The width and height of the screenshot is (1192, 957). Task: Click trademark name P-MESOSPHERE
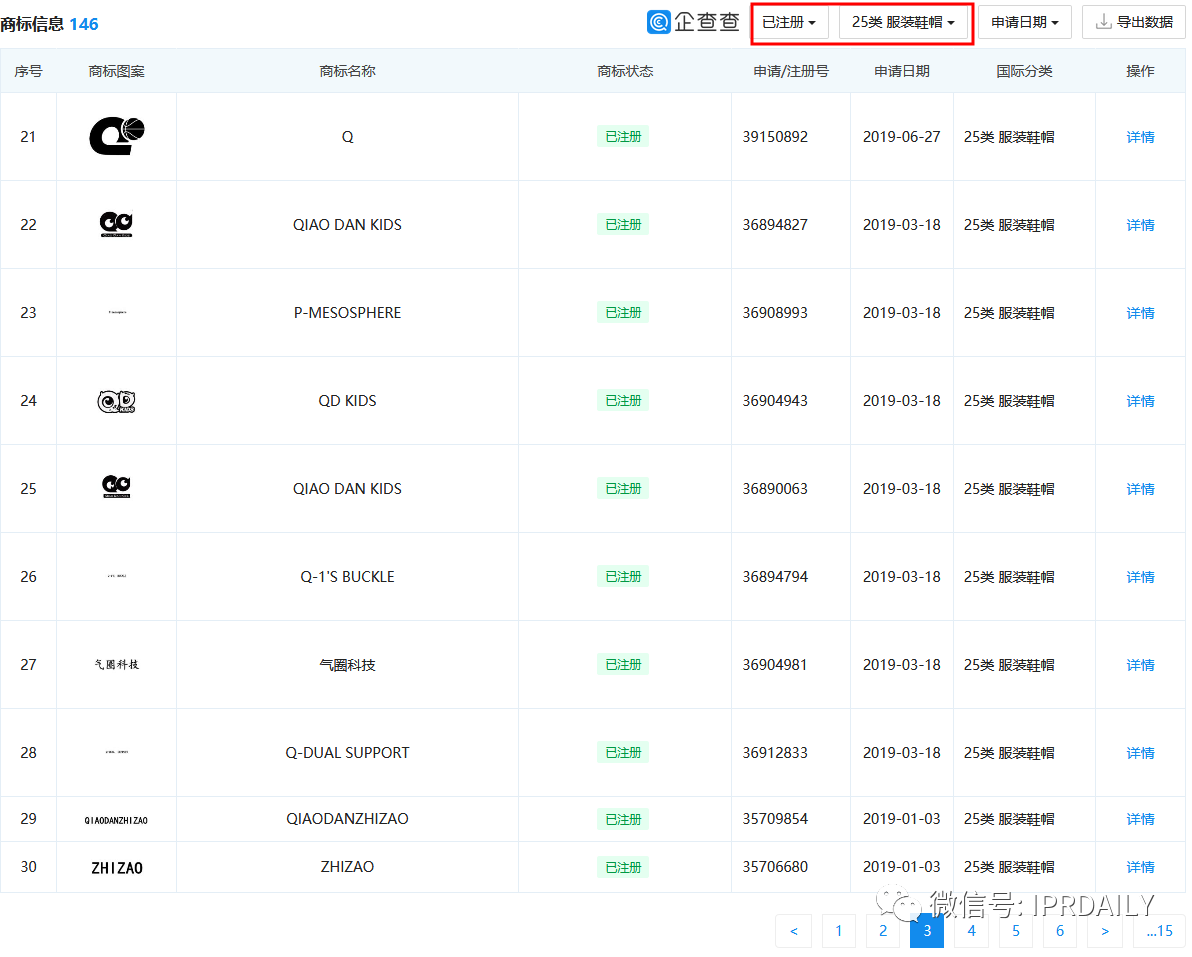pos(347,312)
